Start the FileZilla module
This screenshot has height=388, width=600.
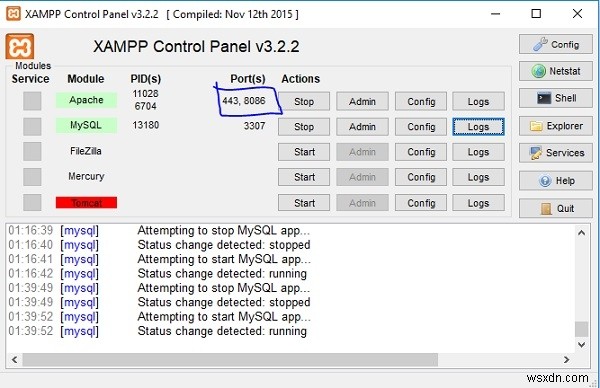pyautogui.click(x=304, y=152)
